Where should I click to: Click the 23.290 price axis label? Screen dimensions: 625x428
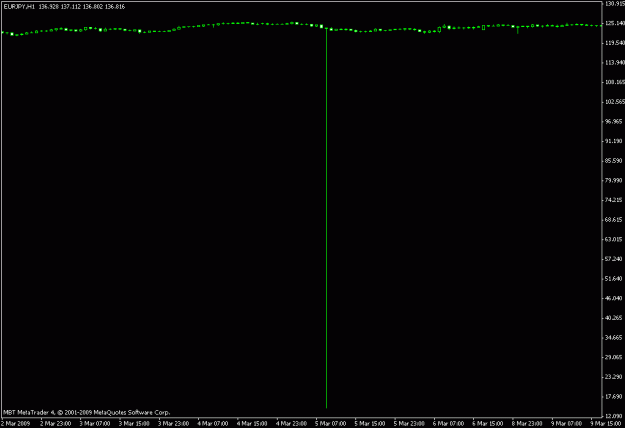coord(615,377)
